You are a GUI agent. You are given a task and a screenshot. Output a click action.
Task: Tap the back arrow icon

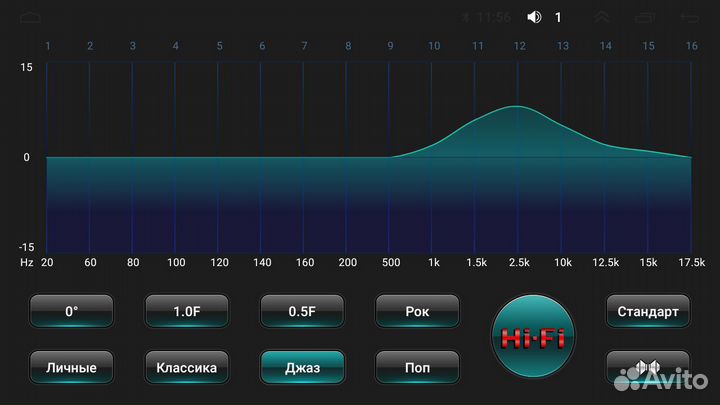pos(689,18)
